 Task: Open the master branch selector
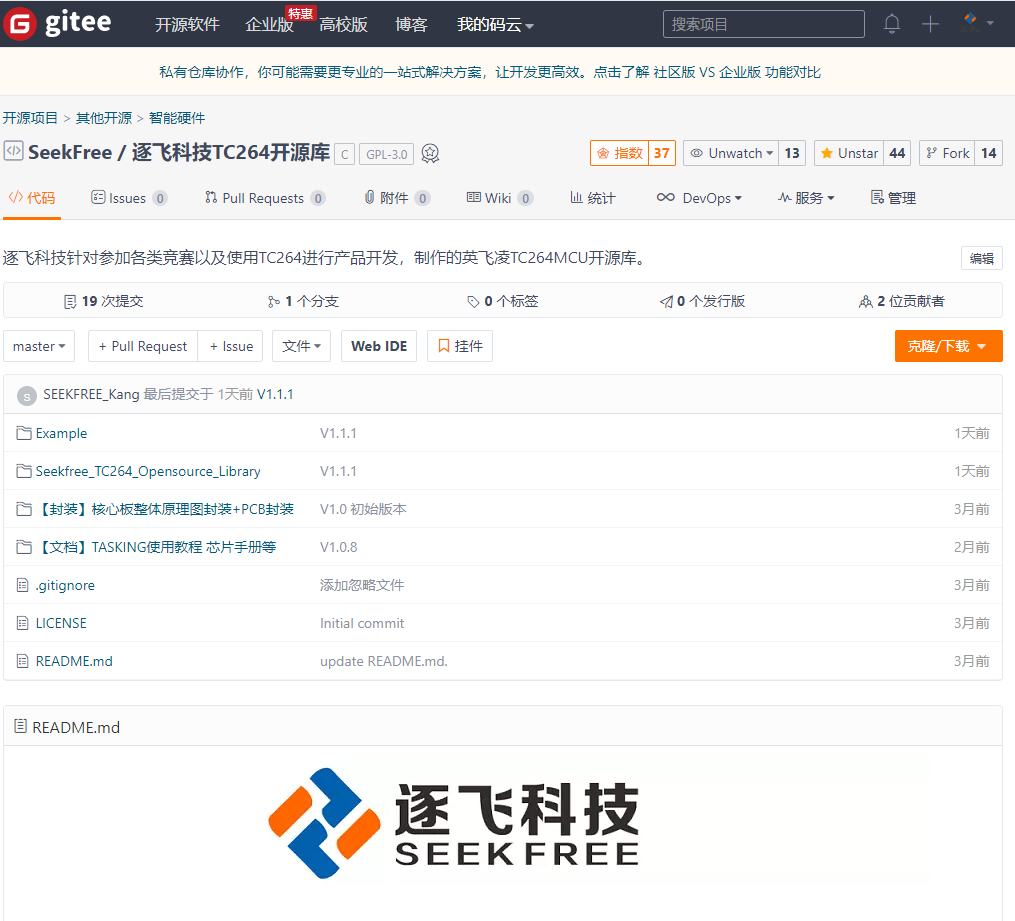[x=39, y=346]
